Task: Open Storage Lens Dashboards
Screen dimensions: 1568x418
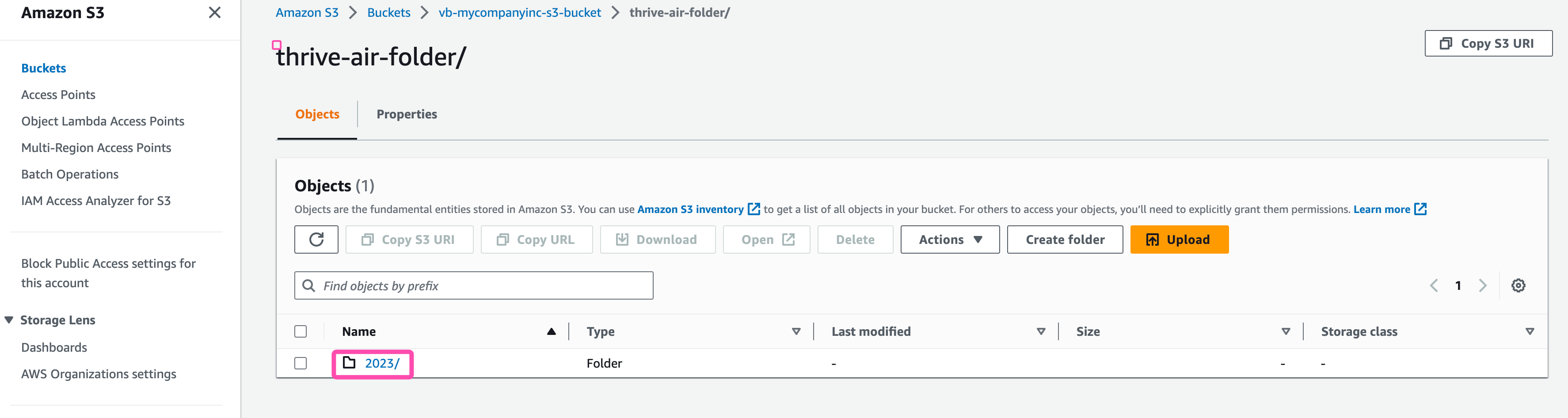Action: click(54, 347)
